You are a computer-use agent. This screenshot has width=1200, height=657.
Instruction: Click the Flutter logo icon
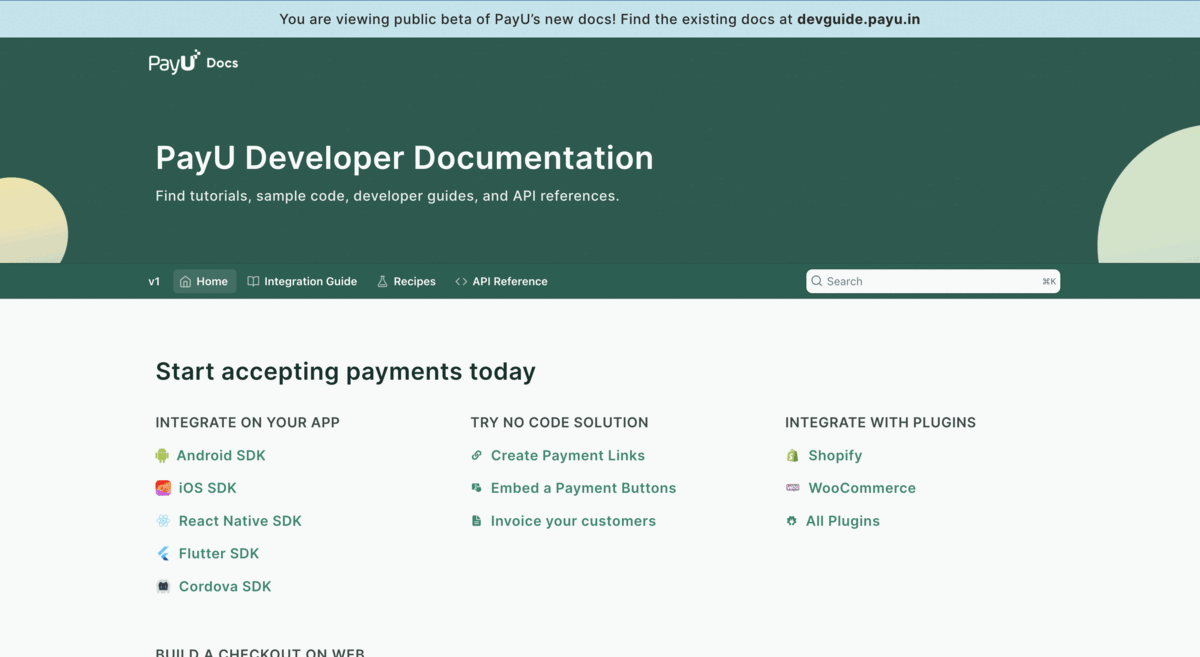[163, 554]
